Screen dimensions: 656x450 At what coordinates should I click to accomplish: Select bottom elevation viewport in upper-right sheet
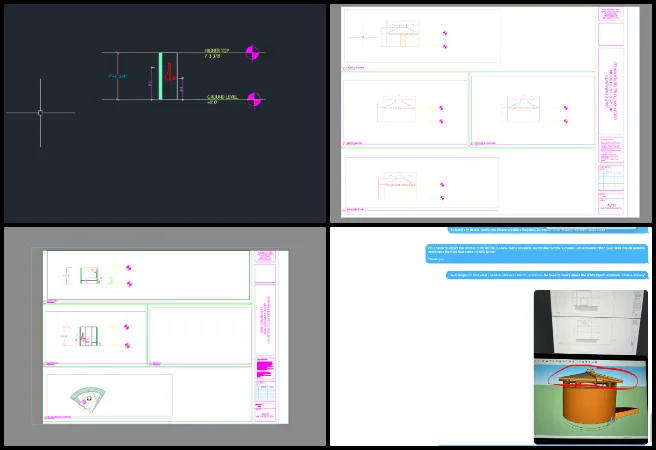(x=421, y=184)
